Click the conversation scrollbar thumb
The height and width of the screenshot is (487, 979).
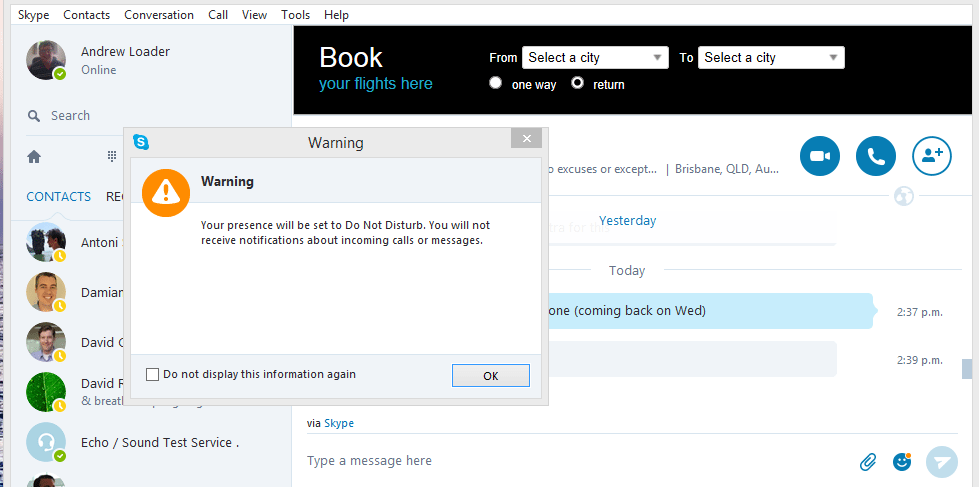pos(967,368)
